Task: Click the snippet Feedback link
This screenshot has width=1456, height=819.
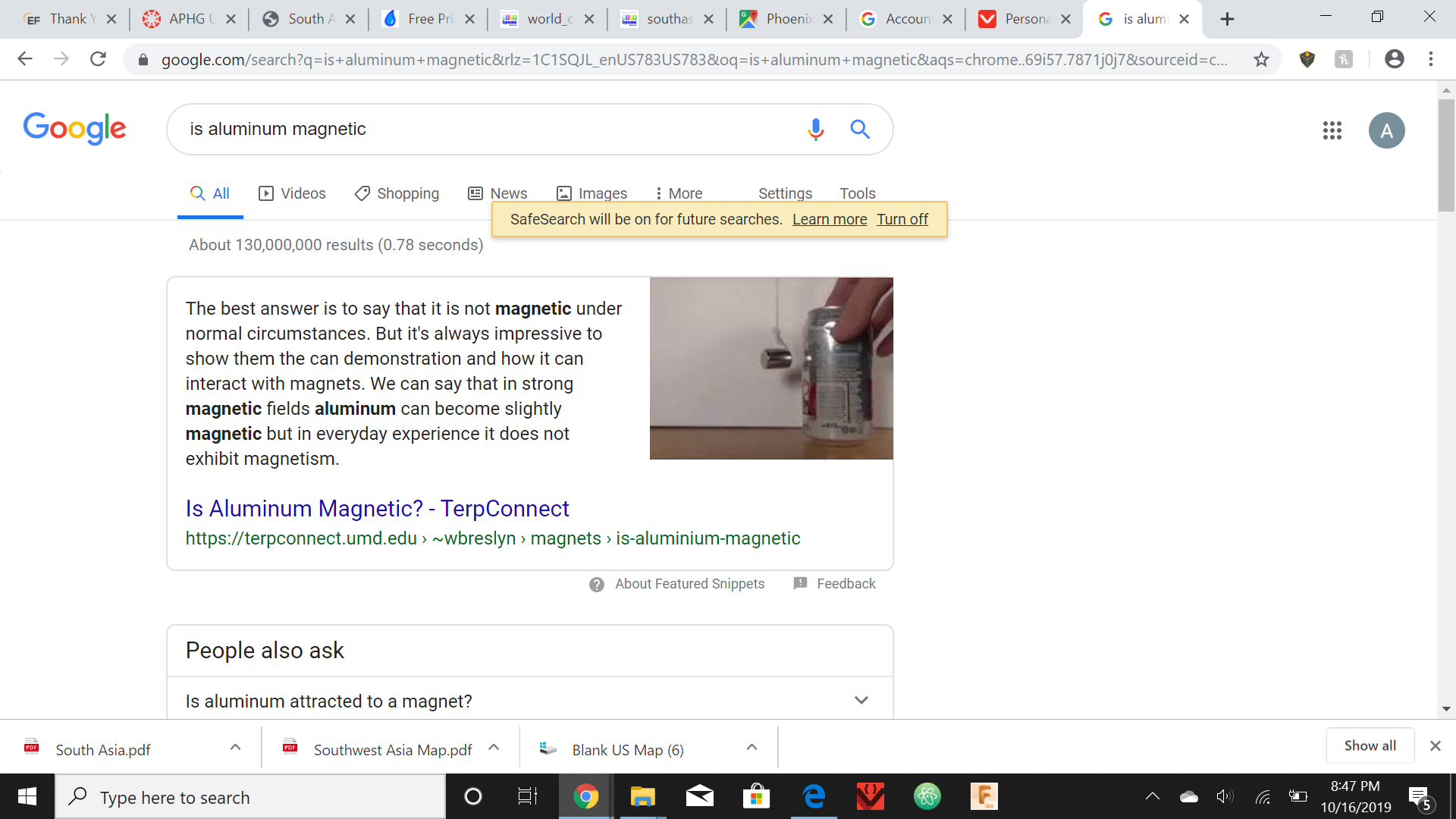Action: pos(846,584)
